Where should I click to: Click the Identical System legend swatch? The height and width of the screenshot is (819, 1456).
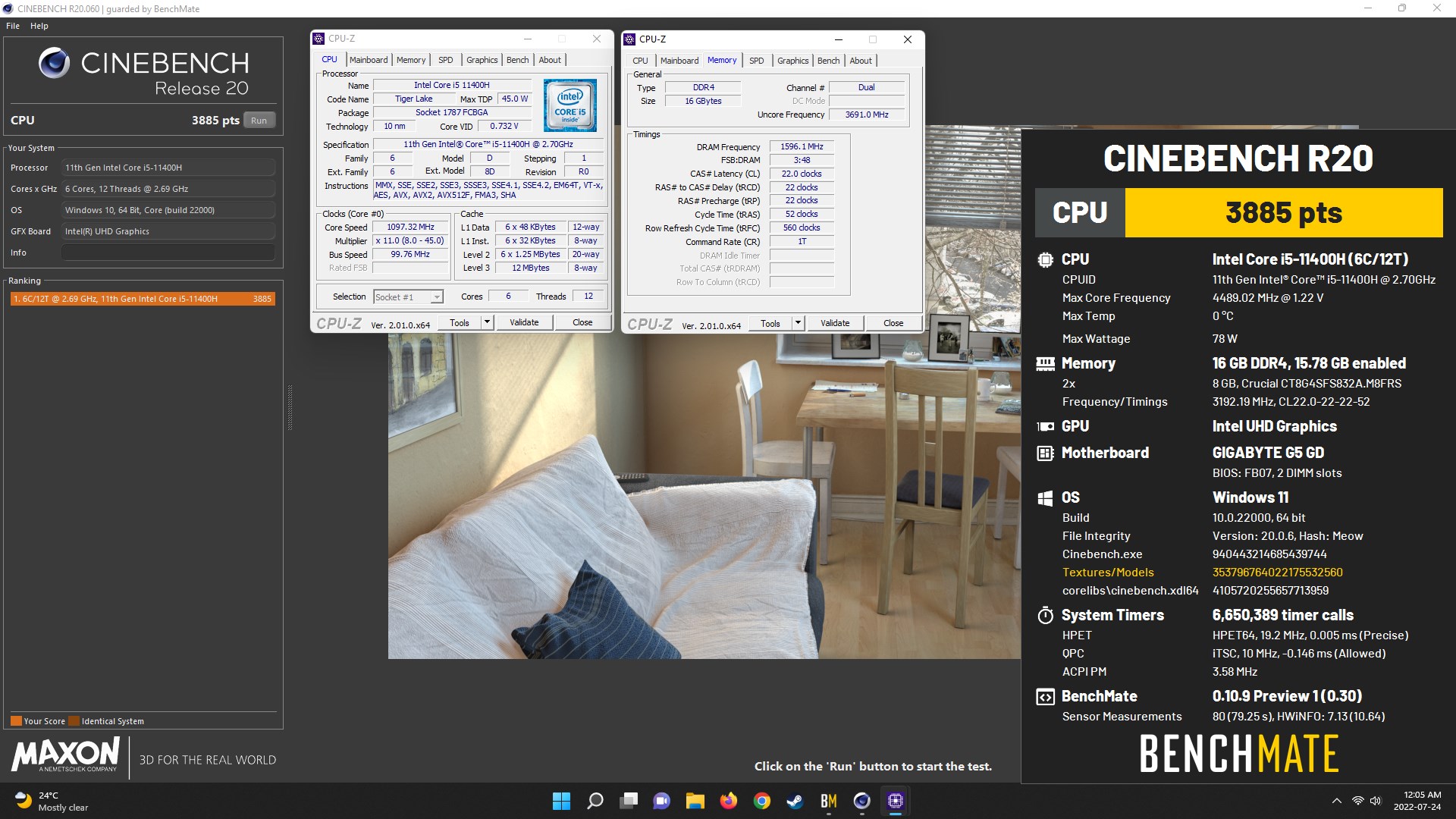point(74,721)
